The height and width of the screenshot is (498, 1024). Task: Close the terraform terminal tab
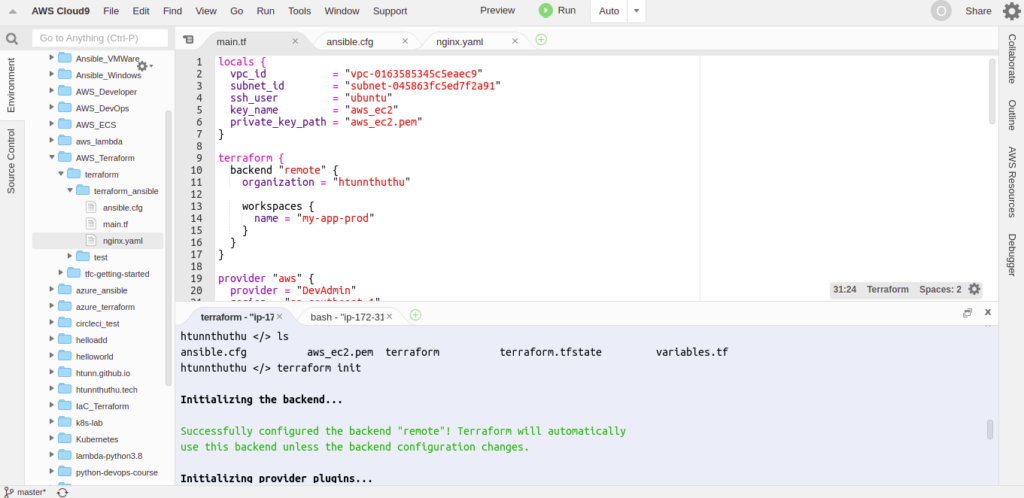280,316
